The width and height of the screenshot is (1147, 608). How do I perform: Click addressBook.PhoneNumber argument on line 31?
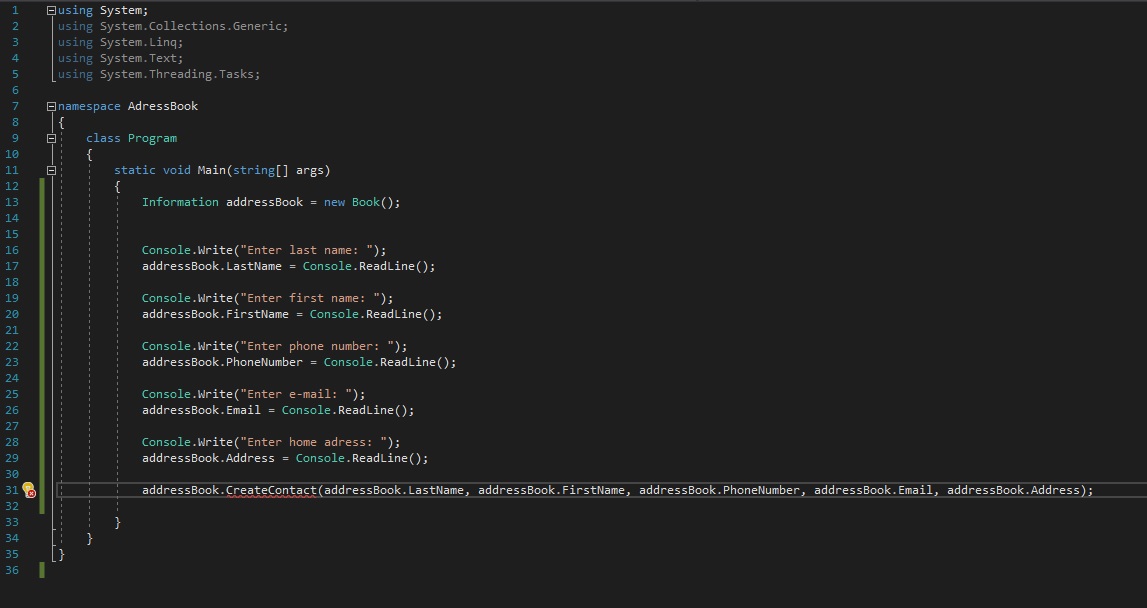720,490
